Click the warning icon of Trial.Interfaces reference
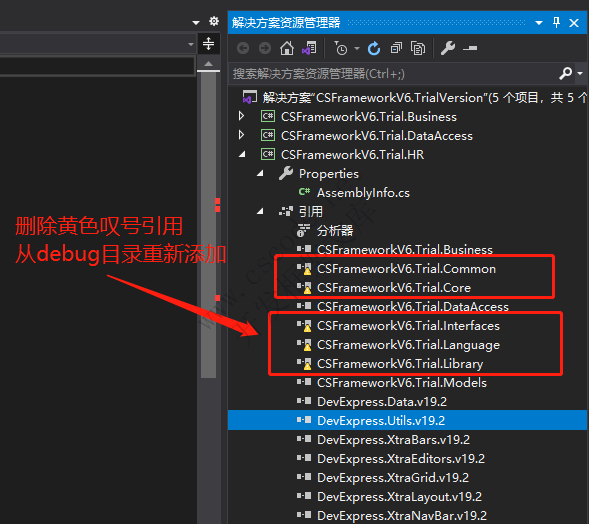 coord(307,328)
